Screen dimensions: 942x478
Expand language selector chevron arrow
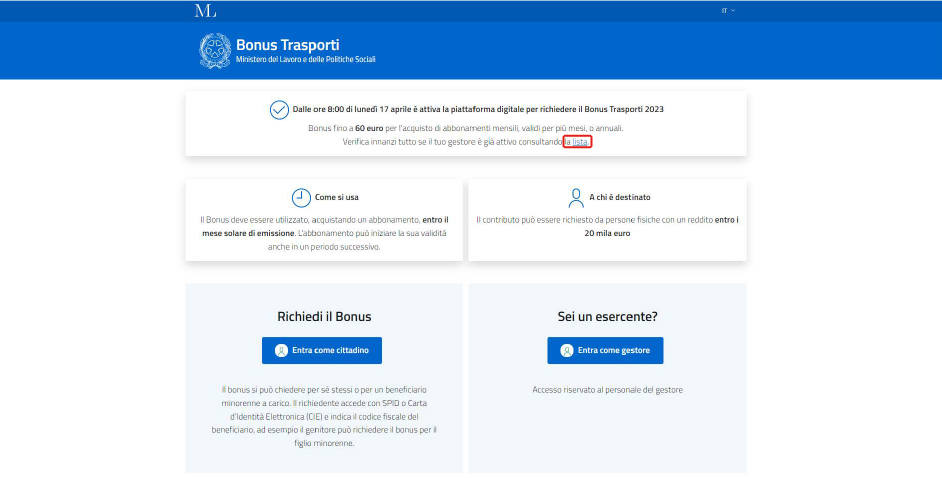(733, 11)
